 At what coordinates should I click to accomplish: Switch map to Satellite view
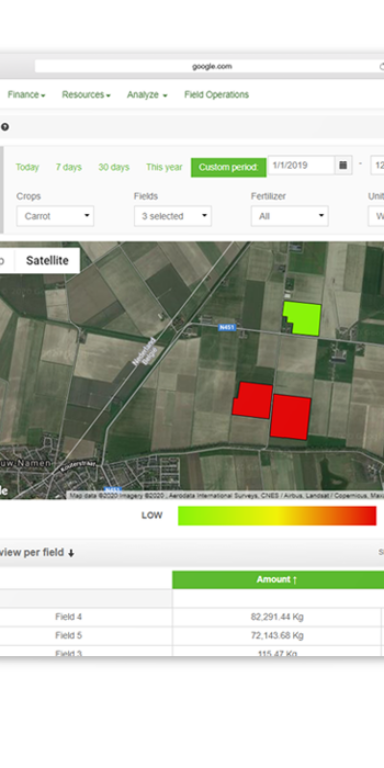click(x=47, y=261)
